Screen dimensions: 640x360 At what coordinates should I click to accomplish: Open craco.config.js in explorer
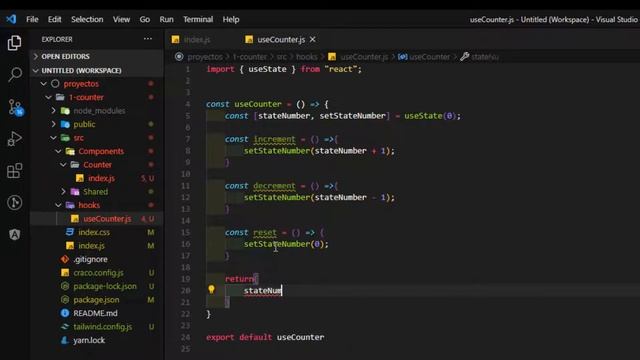pos(98,273)
